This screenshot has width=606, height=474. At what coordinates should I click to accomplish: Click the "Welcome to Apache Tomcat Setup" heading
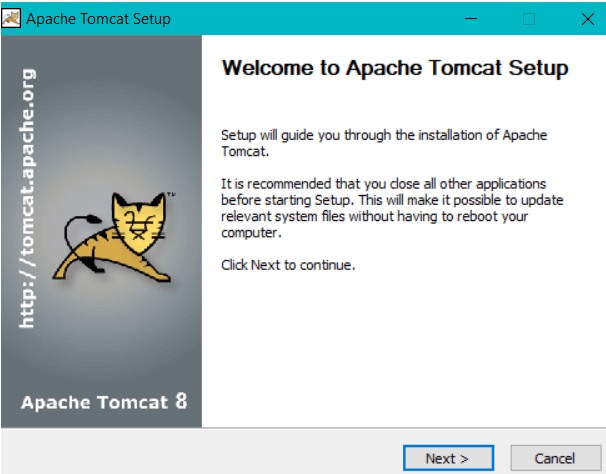395,68
